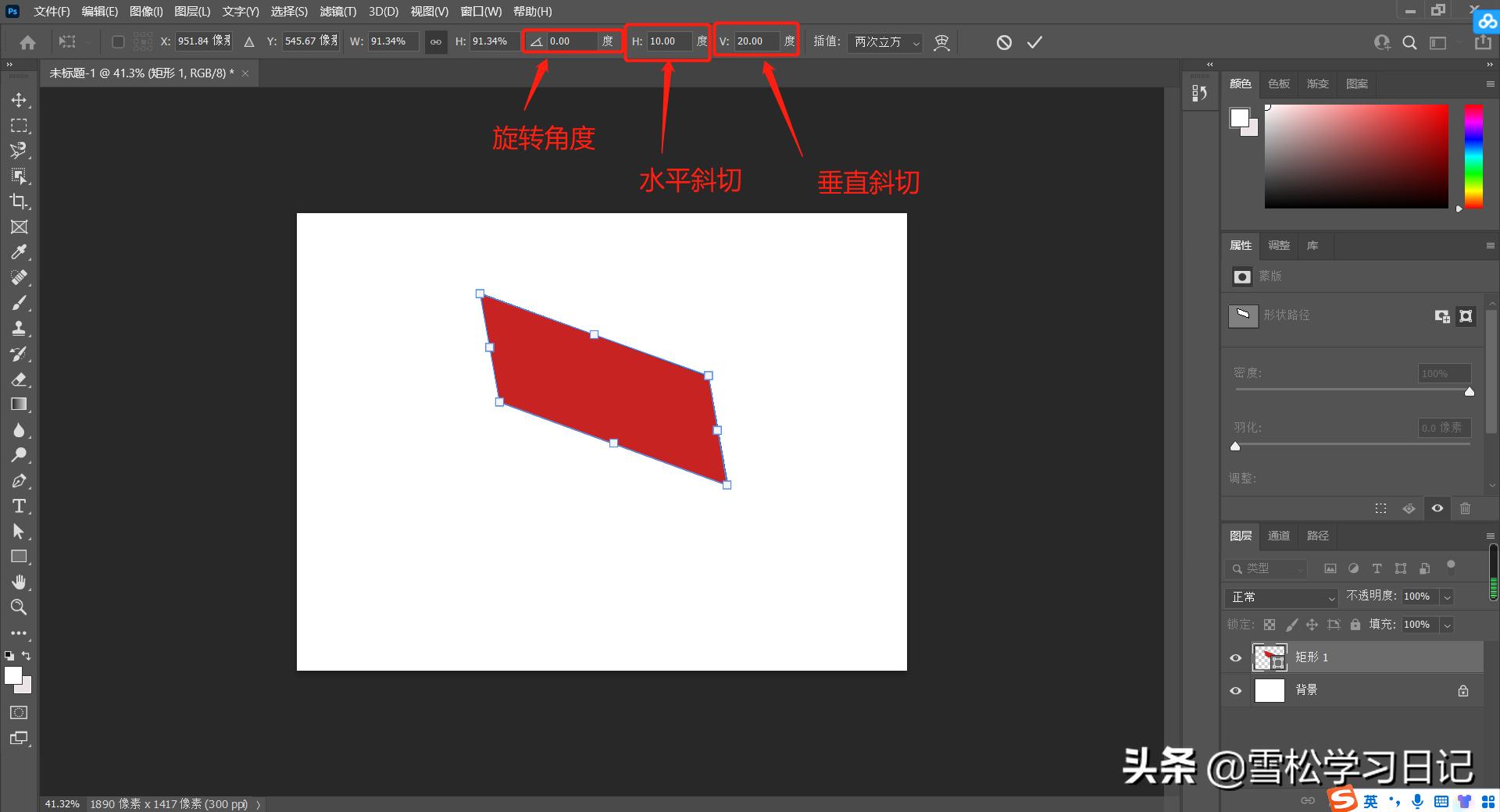Toggle warp mode icon in options bar
This screenshot has width=1500, height=812.
tap(942, 42)
